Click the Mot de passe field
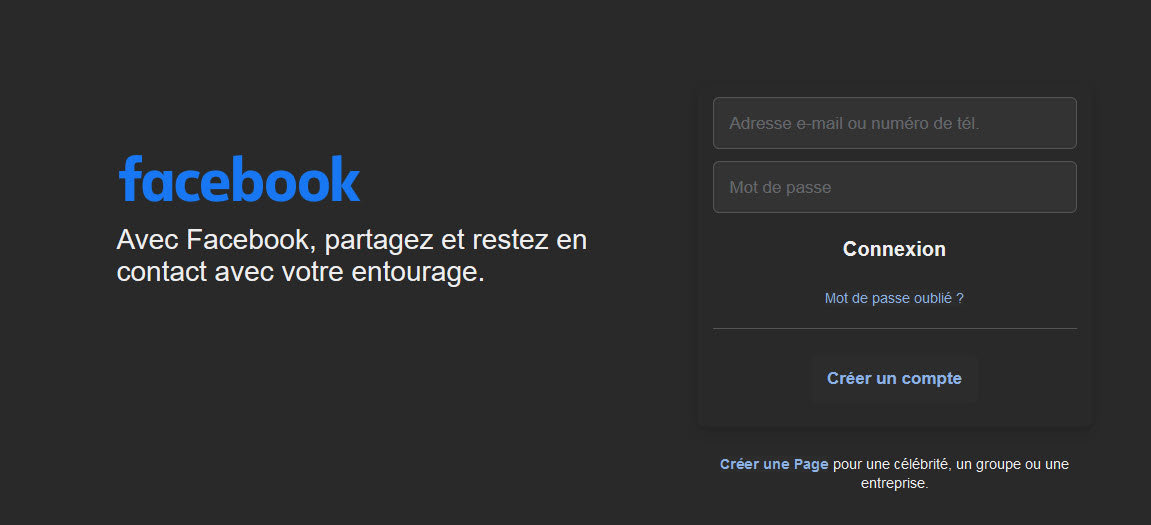 point(894,187)
